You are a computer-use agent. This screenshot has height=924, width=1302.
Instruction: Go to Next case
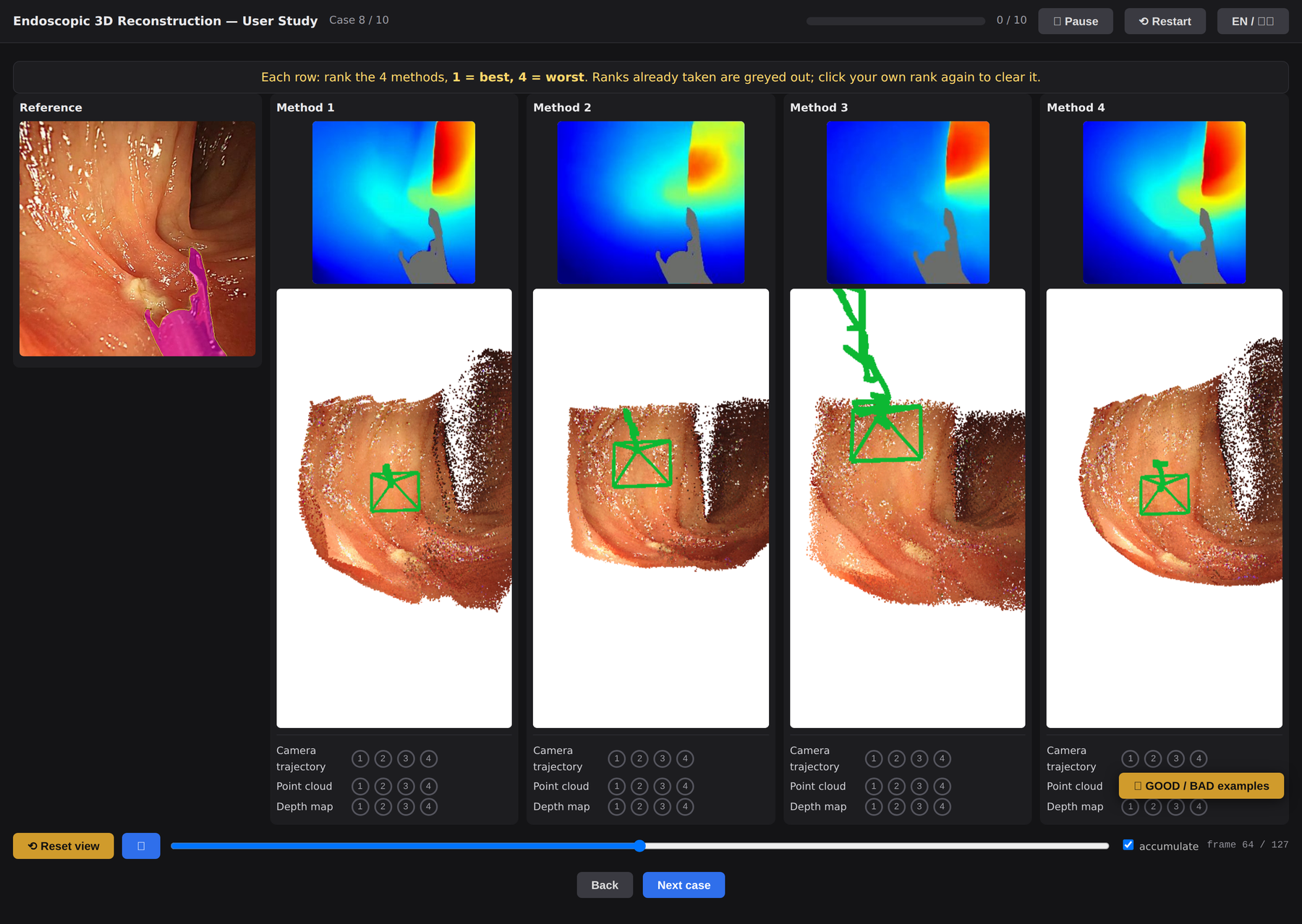pyautogui.click(x=684, y=885)
